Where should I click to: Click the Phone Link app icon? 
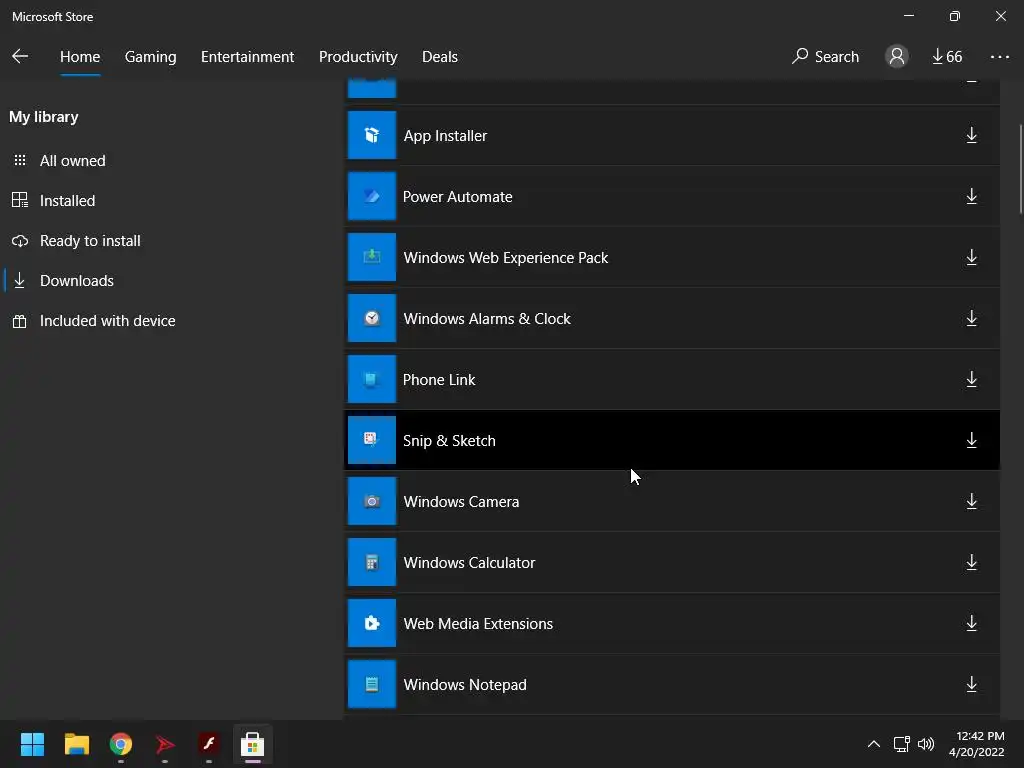coord(372,379)
